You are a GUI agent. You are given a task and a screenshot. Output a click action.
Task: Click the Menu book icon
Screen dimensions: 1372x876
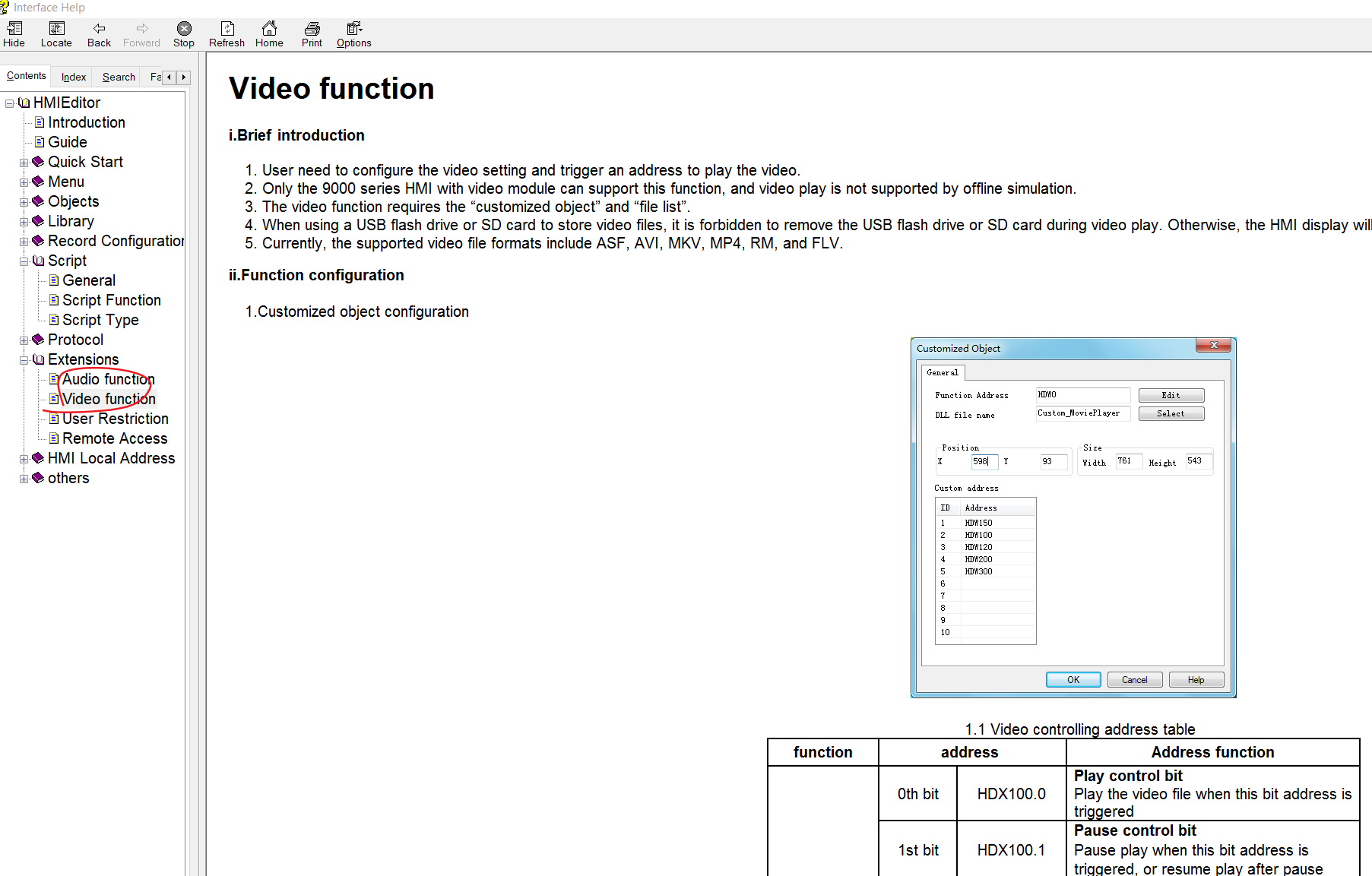pyautogui.click(x=38, y=182)
